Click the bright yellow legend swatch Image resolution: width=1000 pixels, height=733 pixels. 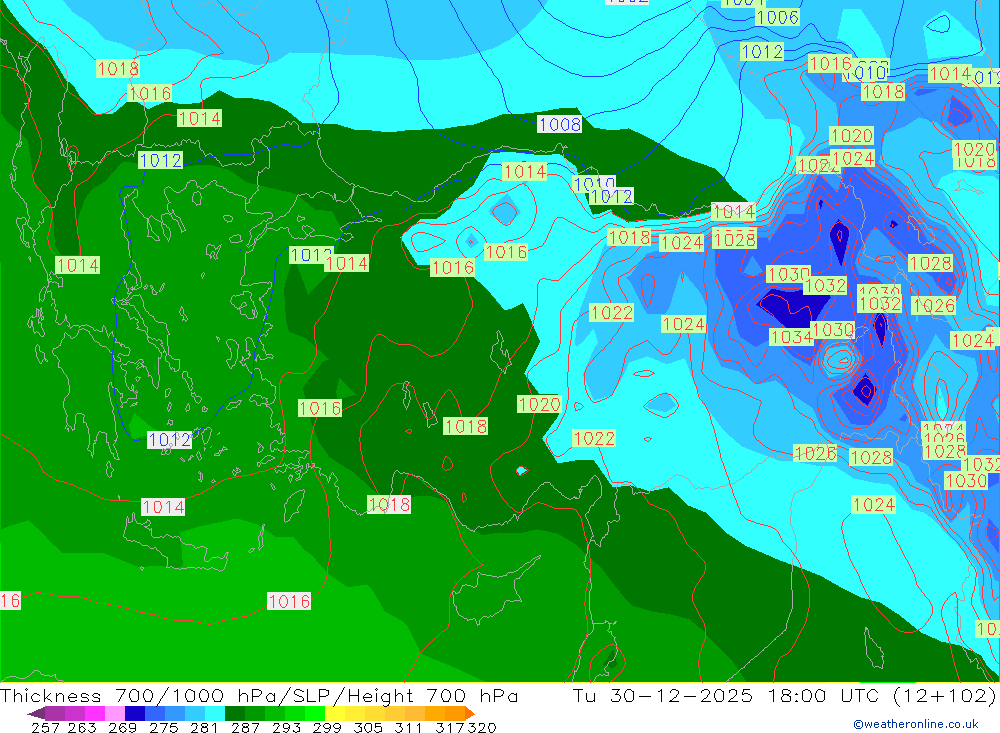pyautogui.click(x=335, y=713)
